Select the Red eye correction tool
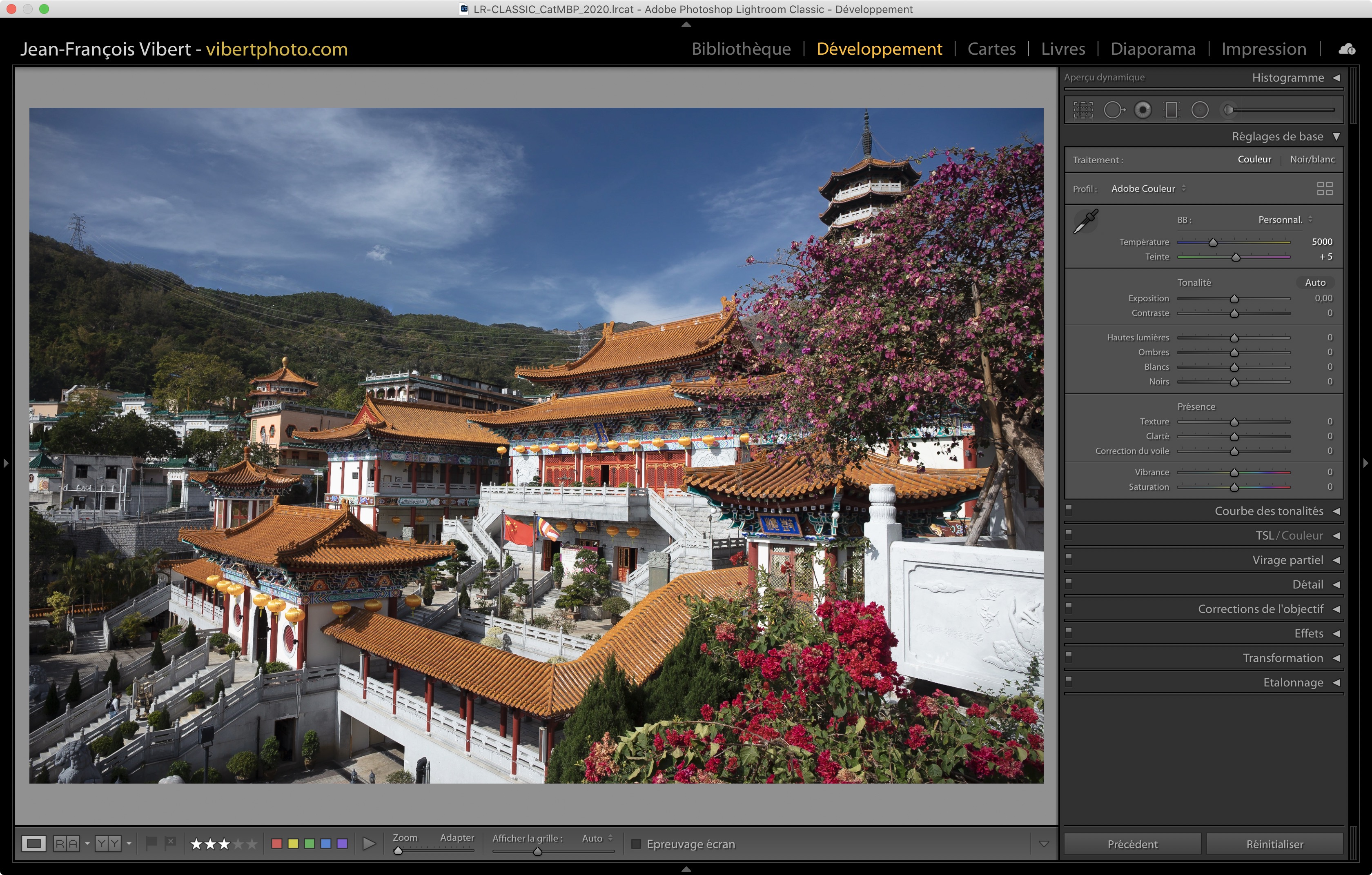Viewport: 1372px width, 875px height. coord(1143,110)
